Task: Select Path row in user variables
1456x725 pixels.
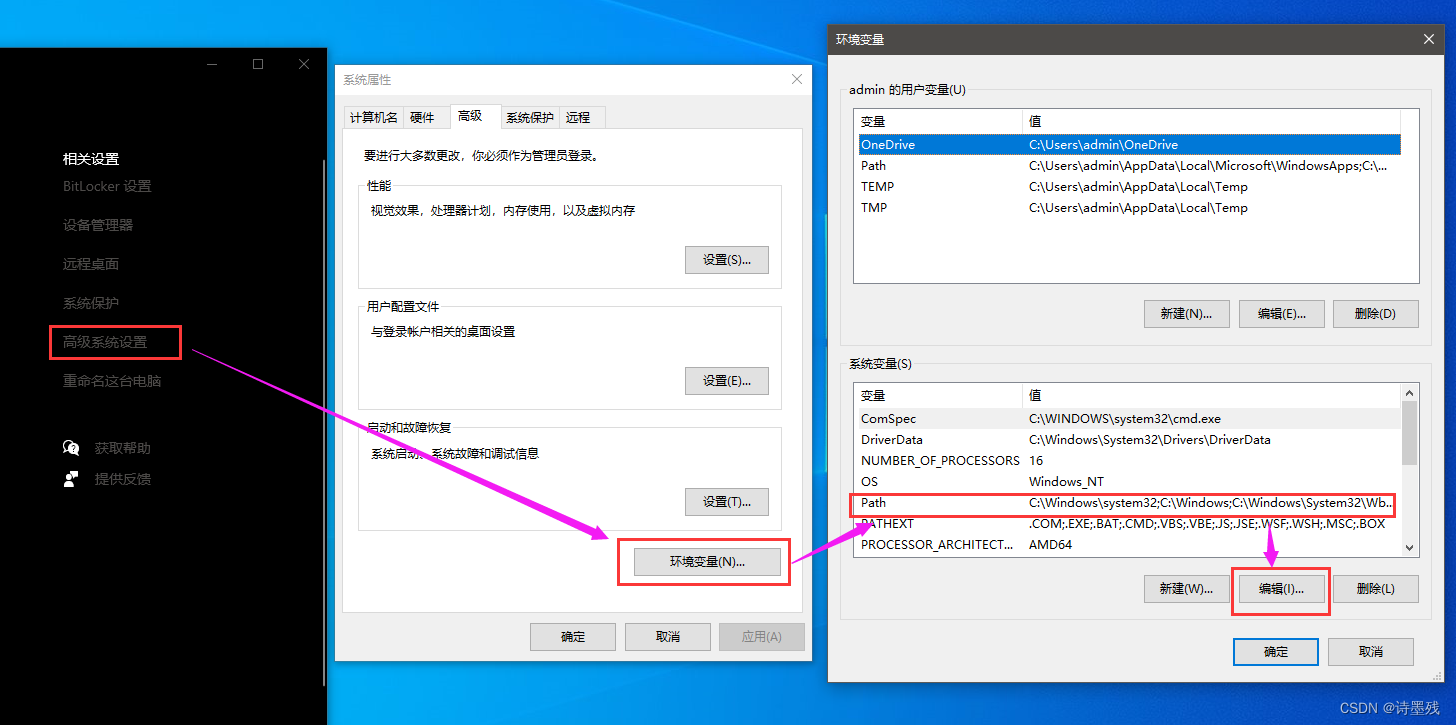Action: [x=1129, y=166]
